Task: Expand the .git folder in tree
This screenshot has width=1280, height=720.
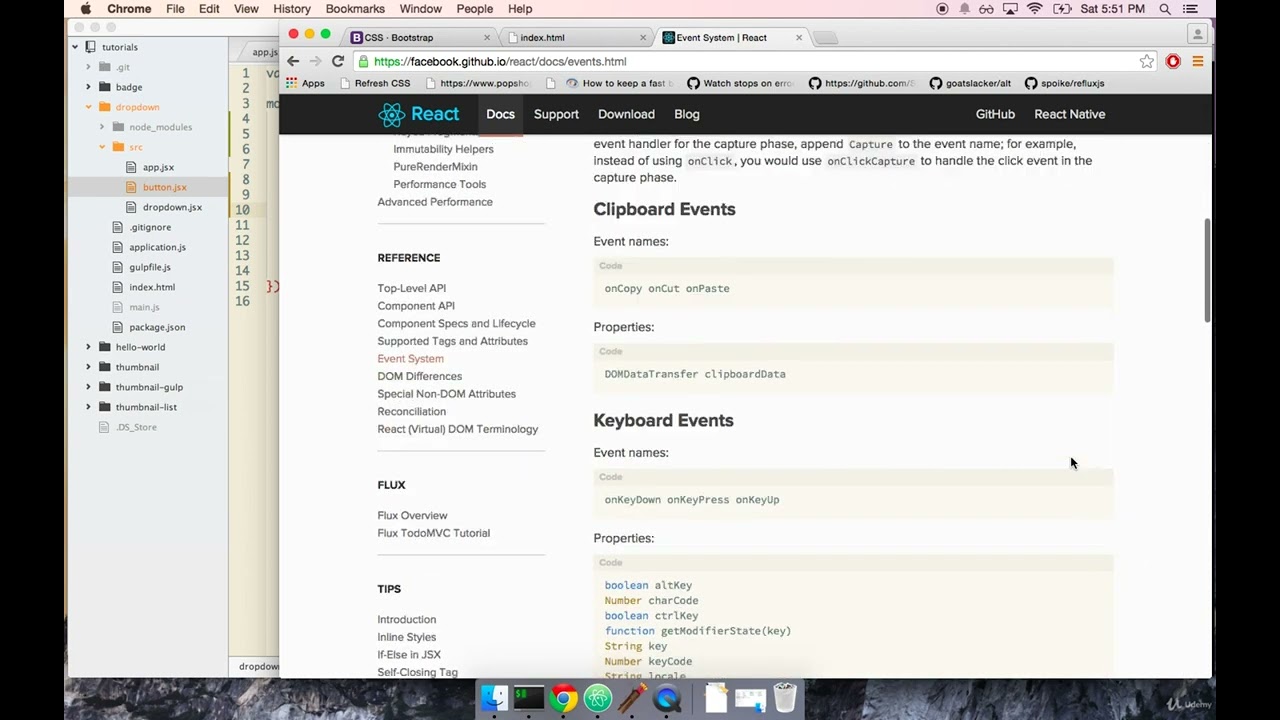Action: (88, 67)
